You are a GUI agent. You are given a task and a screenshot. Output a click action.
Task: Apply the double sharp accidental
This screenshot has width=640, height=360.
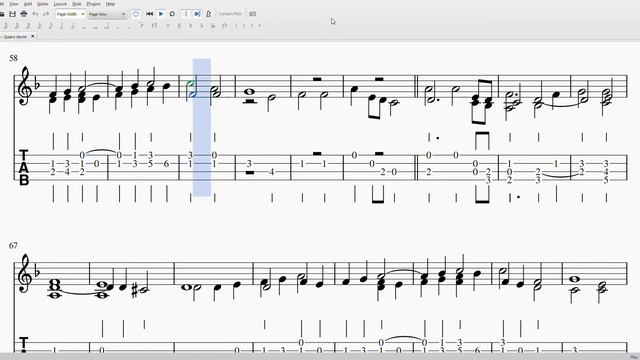(168, 26)
